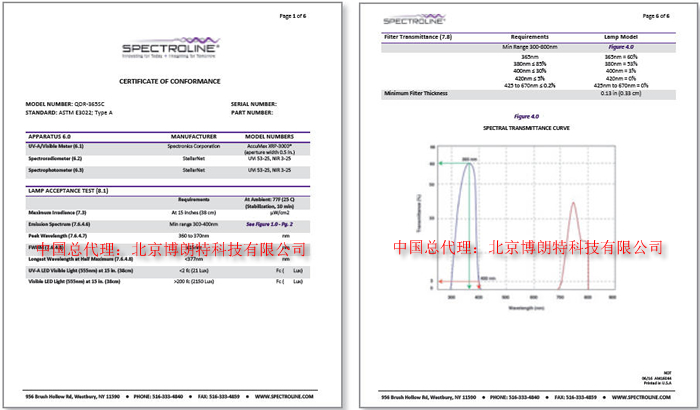
Task: Select the 'Min range 300-400nm' requirement
Action: coord(194,224)
